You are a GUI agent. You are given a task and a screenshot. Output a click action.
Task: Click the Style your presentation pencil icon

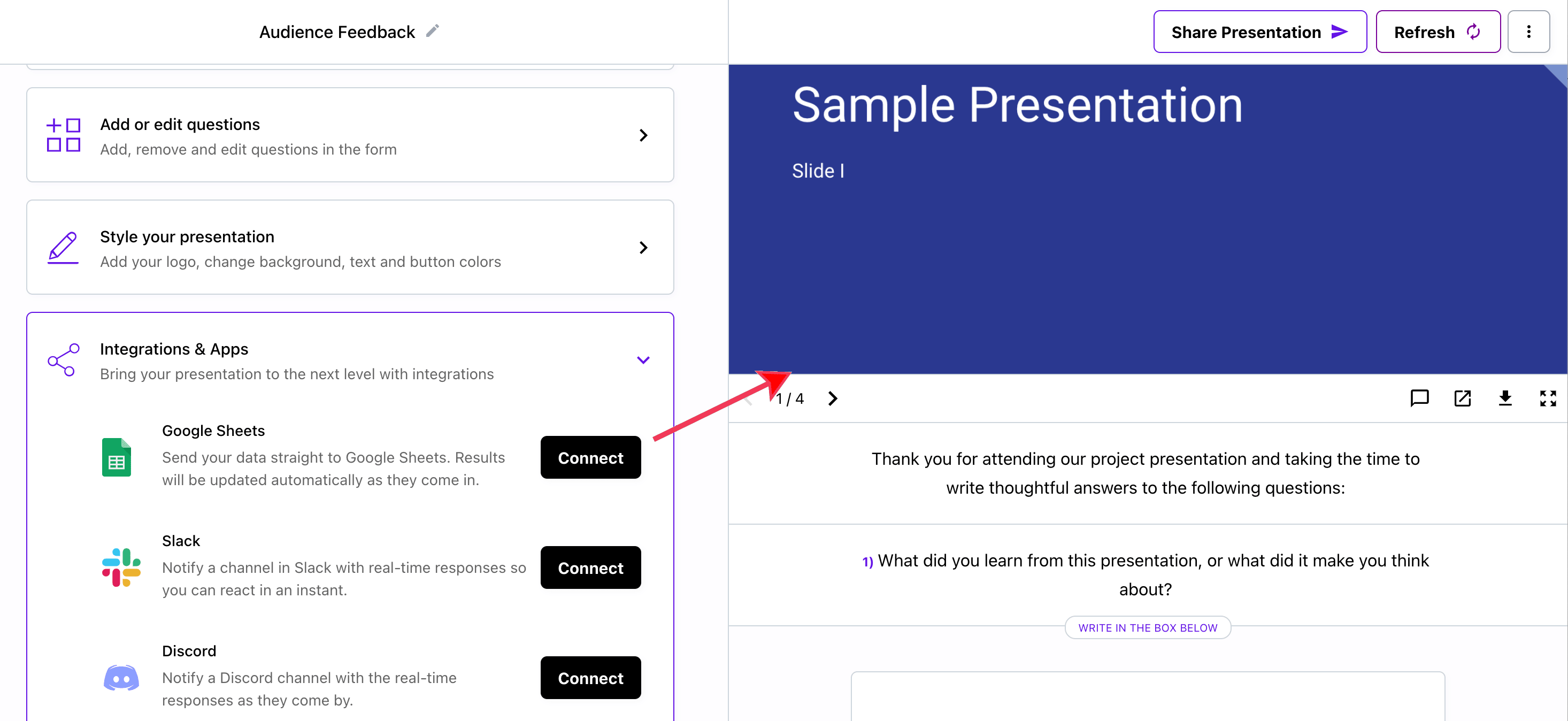coord(62,248)
